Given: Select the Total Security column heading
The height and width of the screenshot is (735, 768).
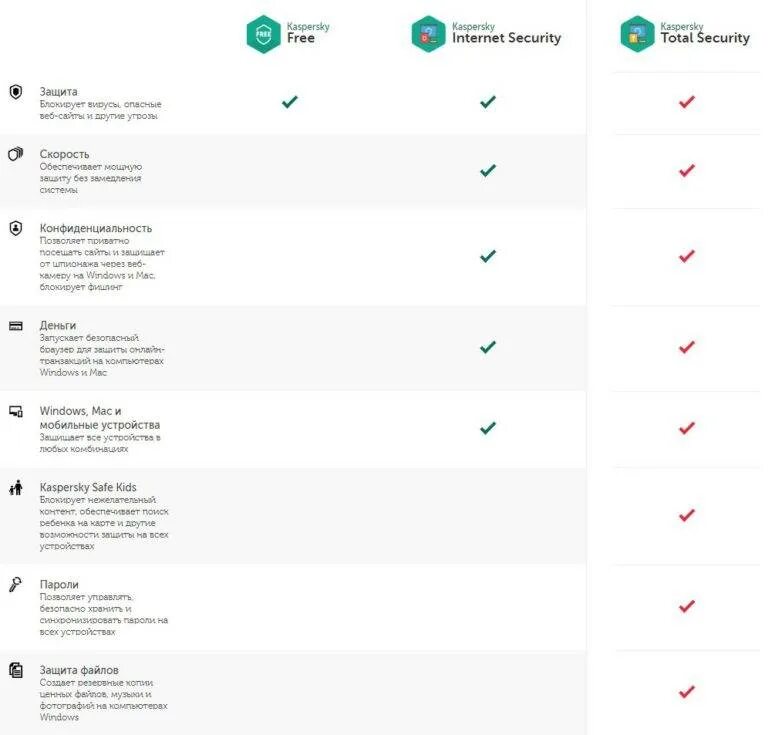Looking at the screenshot, I should (704, 38).
